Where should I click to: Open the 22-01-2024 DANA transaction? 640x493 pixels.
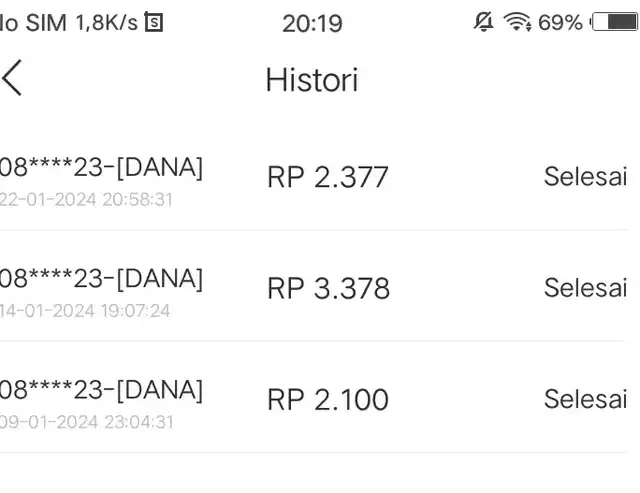(102, 167)
